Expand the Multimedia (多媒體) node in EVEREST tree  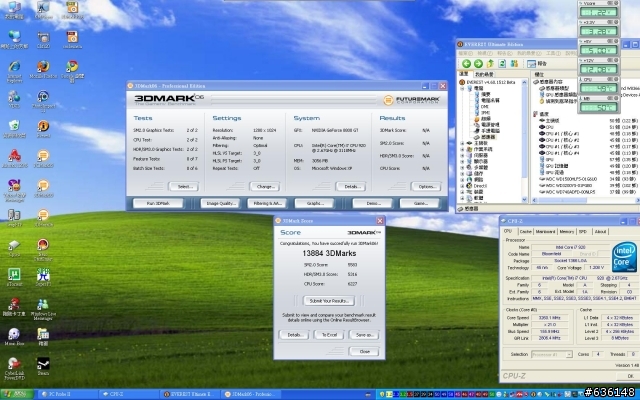click(462, 168)
